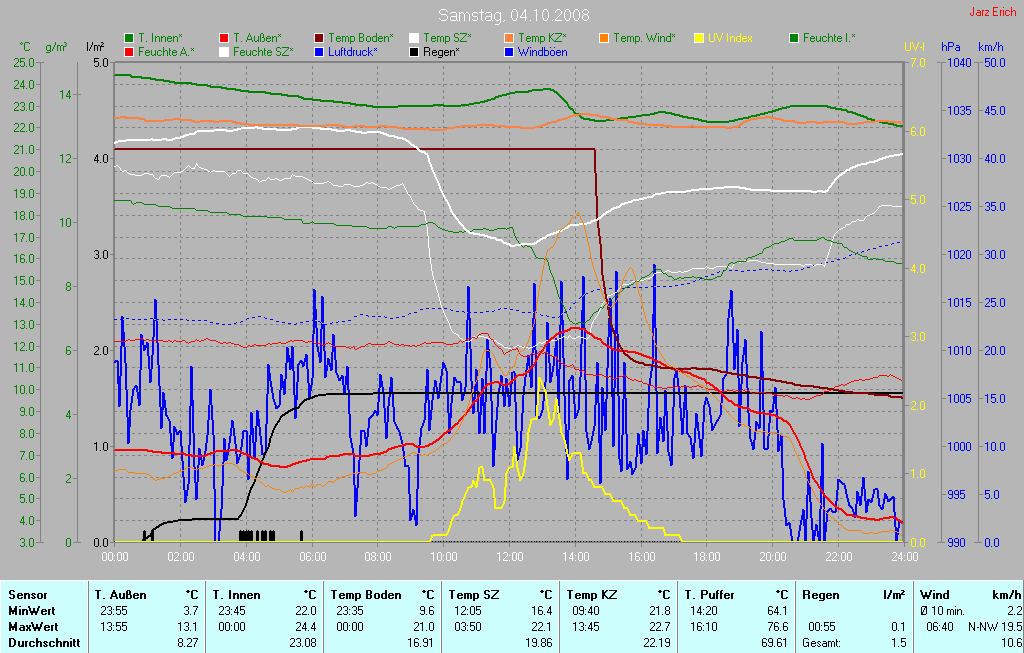This screenshot has height=653, width=1024.
Task: Select the blue Luftdruck legend swatch
Action: point(319,51)
